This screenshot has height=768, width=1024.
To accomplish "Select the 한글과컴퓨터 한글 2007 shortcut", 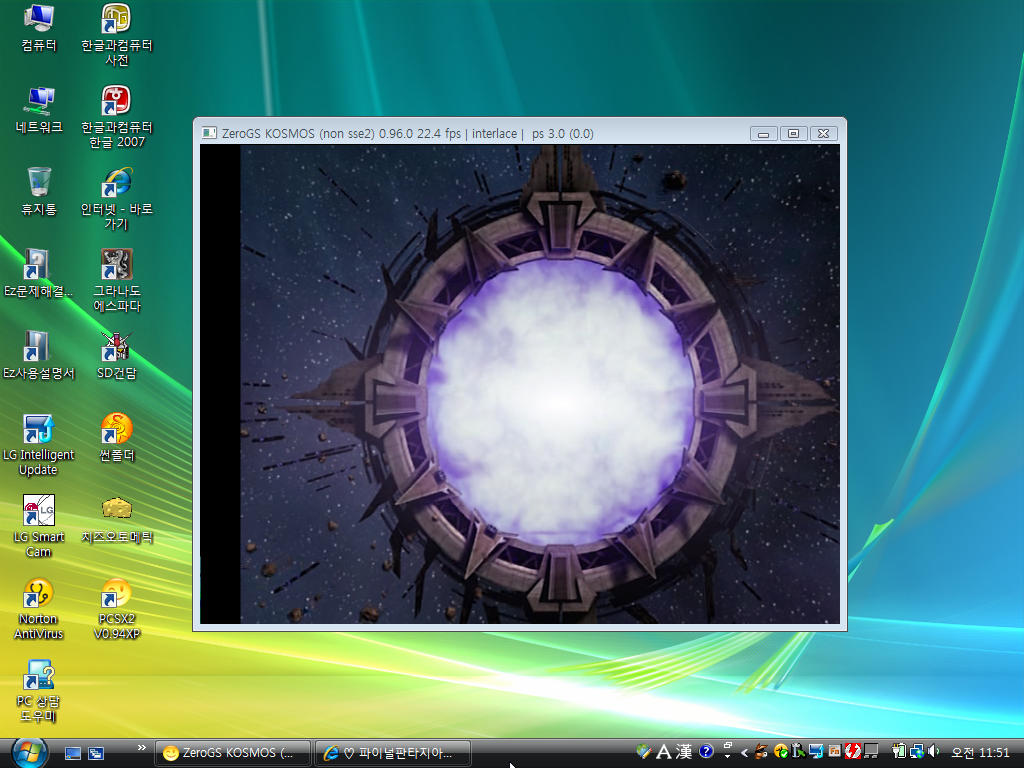I will click(x=116, y=118).
